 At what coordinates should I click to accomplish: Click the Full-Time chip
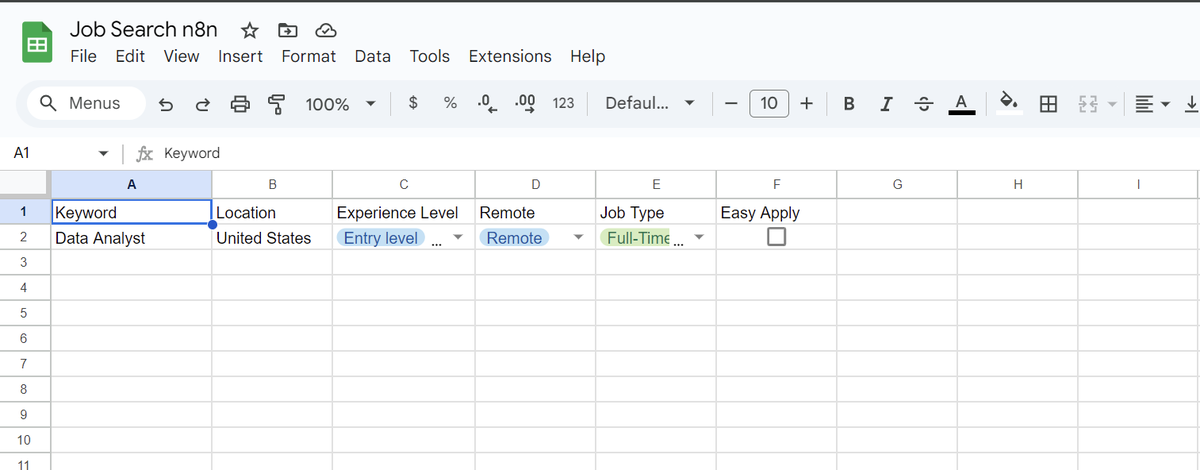click(x=638, y=238)
